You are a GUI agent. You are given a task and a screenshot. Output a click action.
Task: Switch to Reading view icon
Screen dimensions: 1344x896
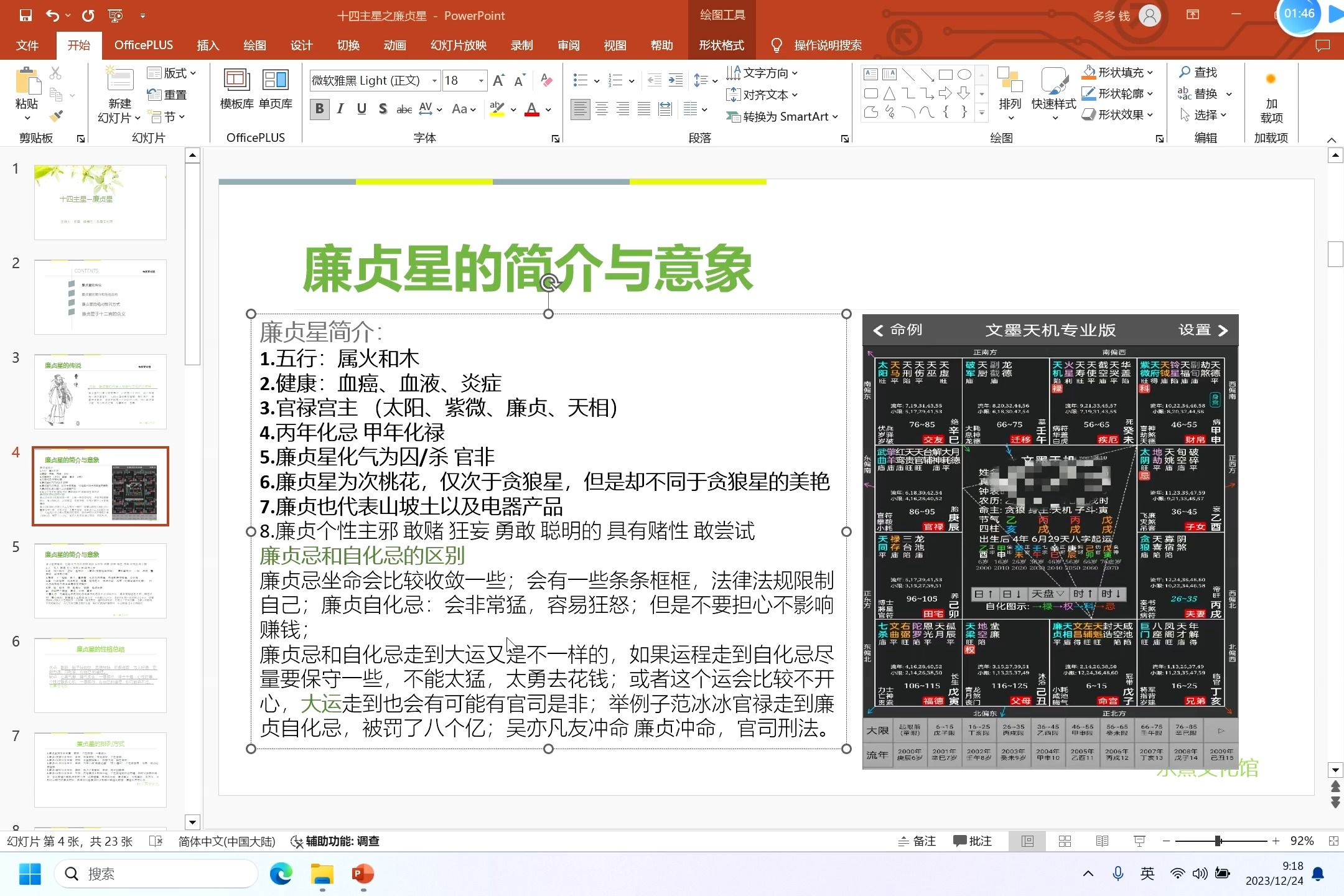pos(1102,841)
